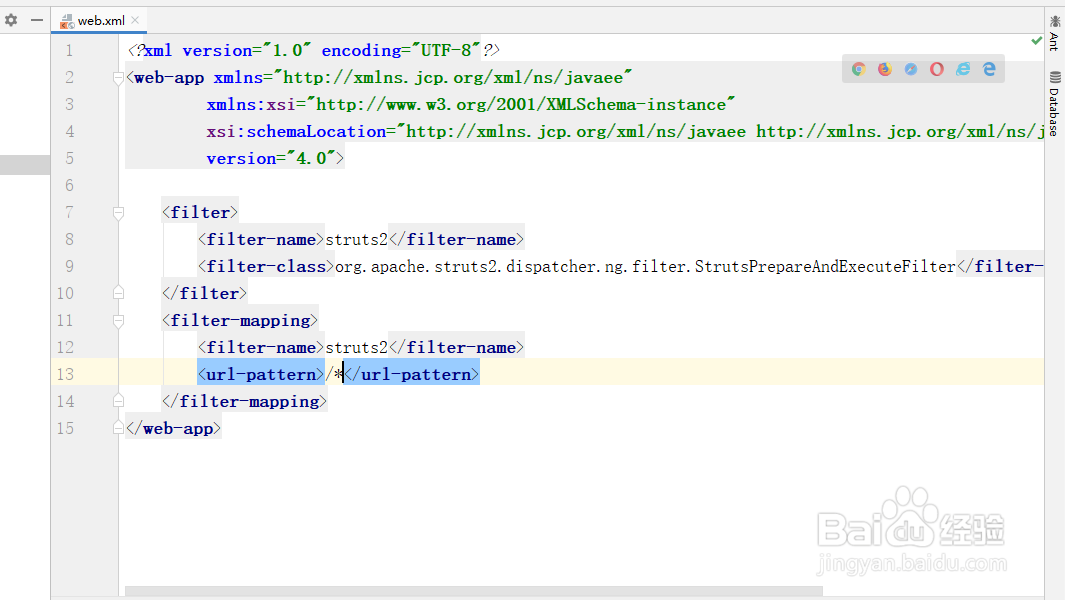
Task: Click the opening <url-pattern> tag
Action: [x=261, y=374]
